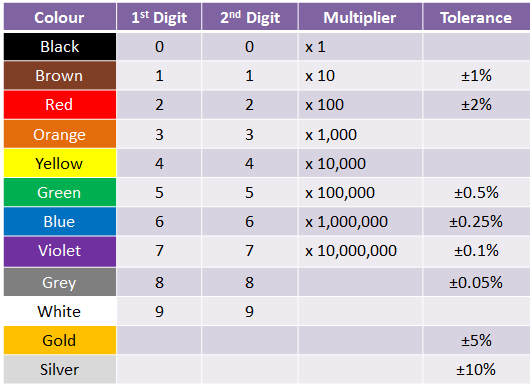Viewport: 532px width, 388px height.
Task: Click the Black colour swatch cell
Action: [60, 46]
